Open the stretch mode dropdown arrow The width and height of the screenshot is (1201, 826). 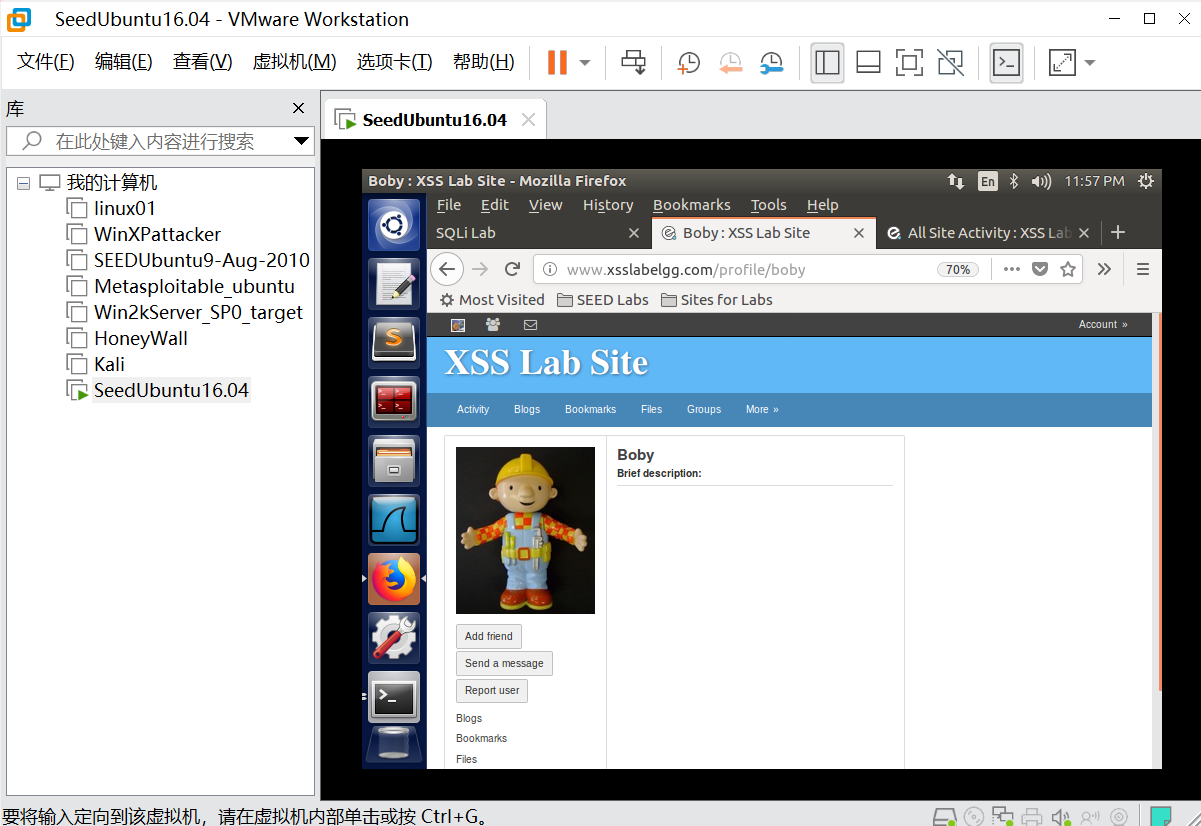click(1090, 63)
